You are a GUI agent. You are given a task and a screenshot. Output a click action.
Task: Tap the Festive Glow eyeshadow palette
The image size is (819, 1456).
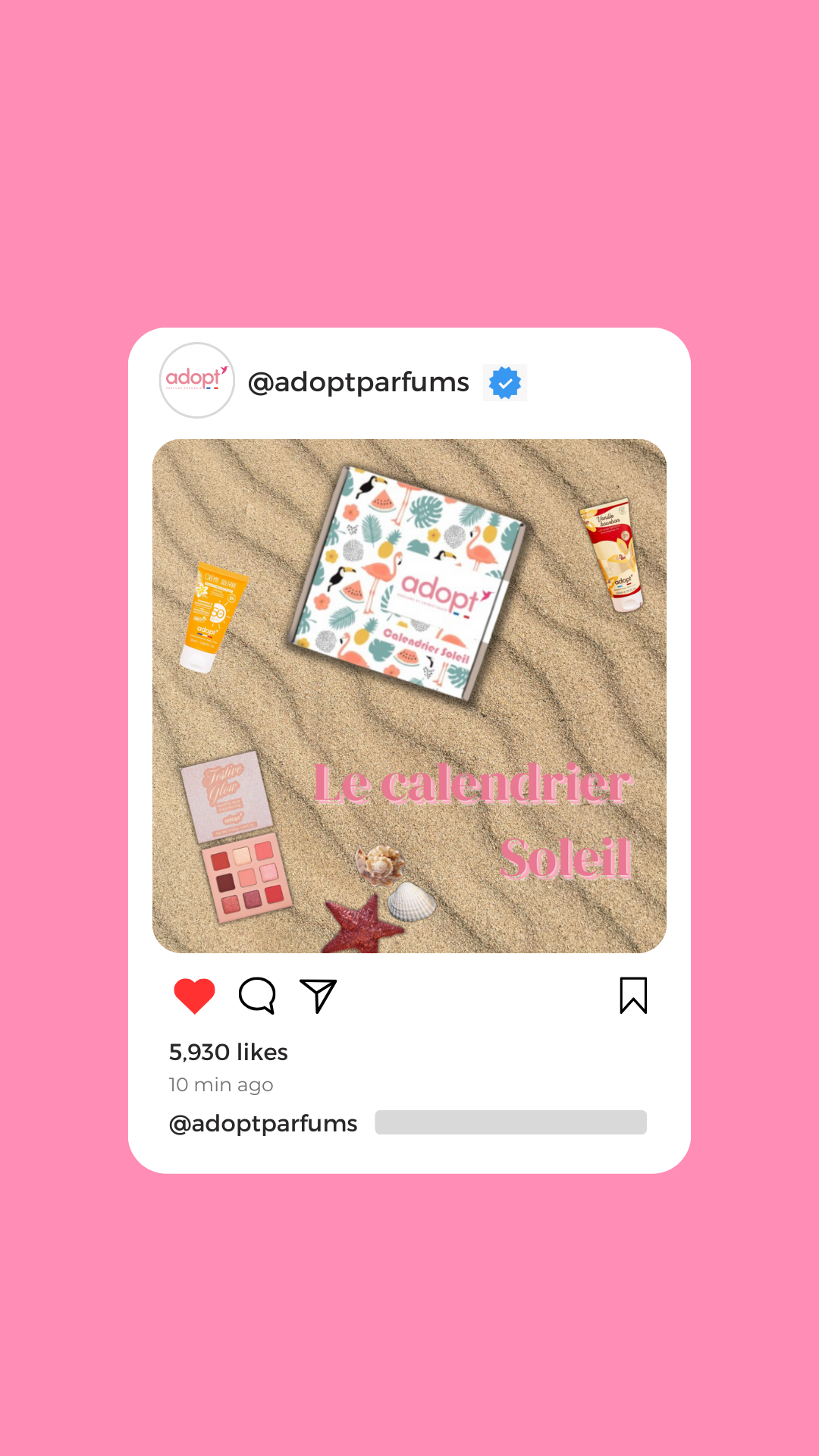(236, 836)
